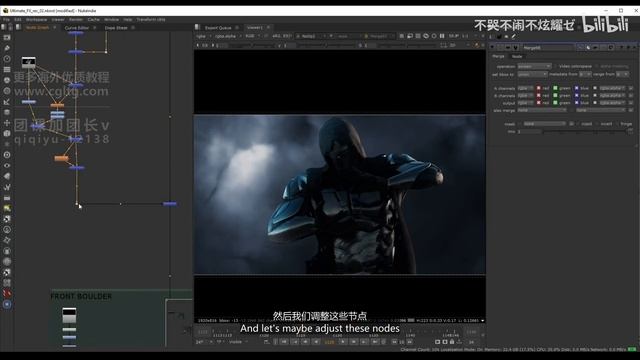This screenshot has width=640, height=360.
Task: Open the Draw nodes toolbar menu
Action: tap(7, 48)
